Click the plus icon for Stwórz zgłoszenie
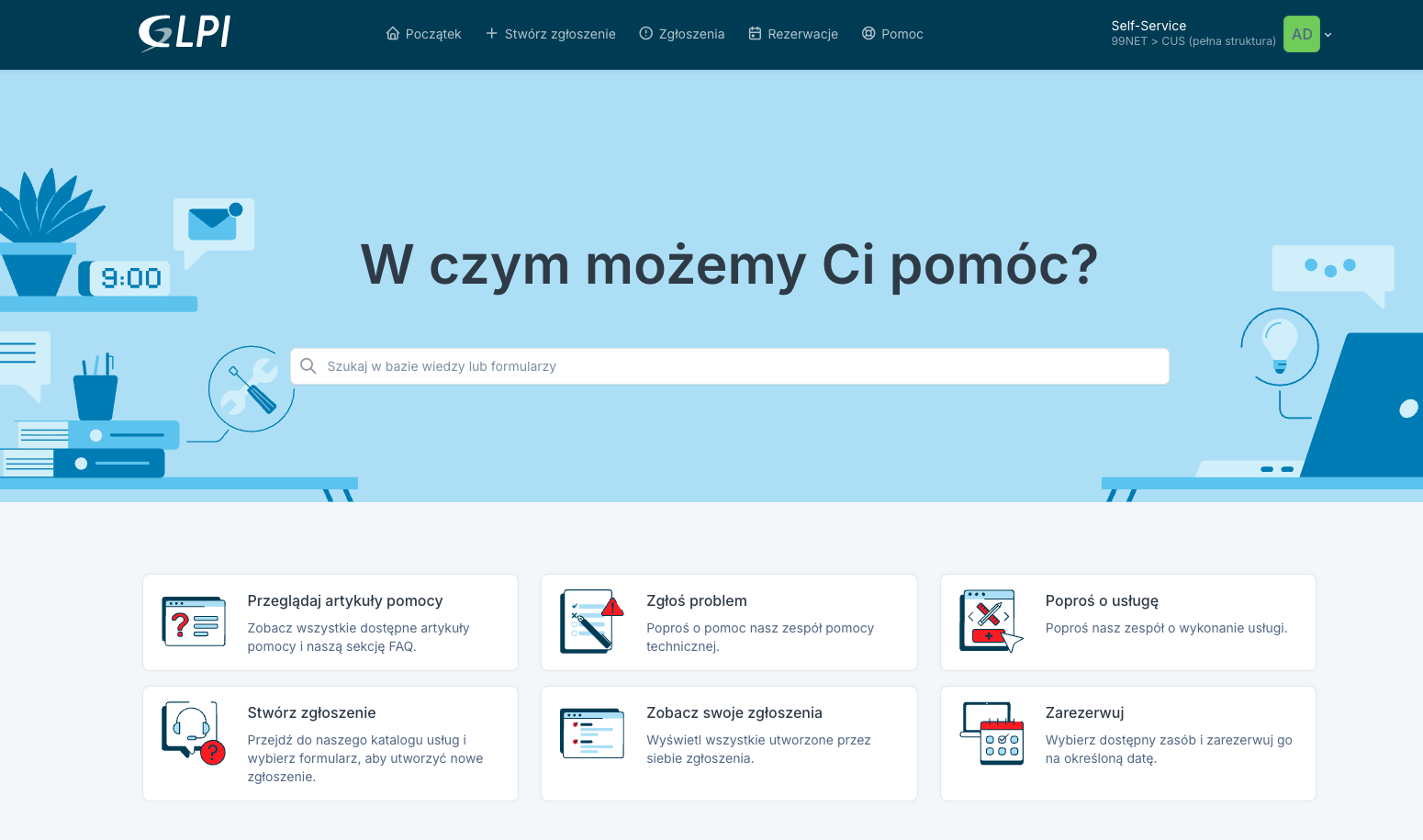Screen dimensions: 1423x840 [492, 34]
